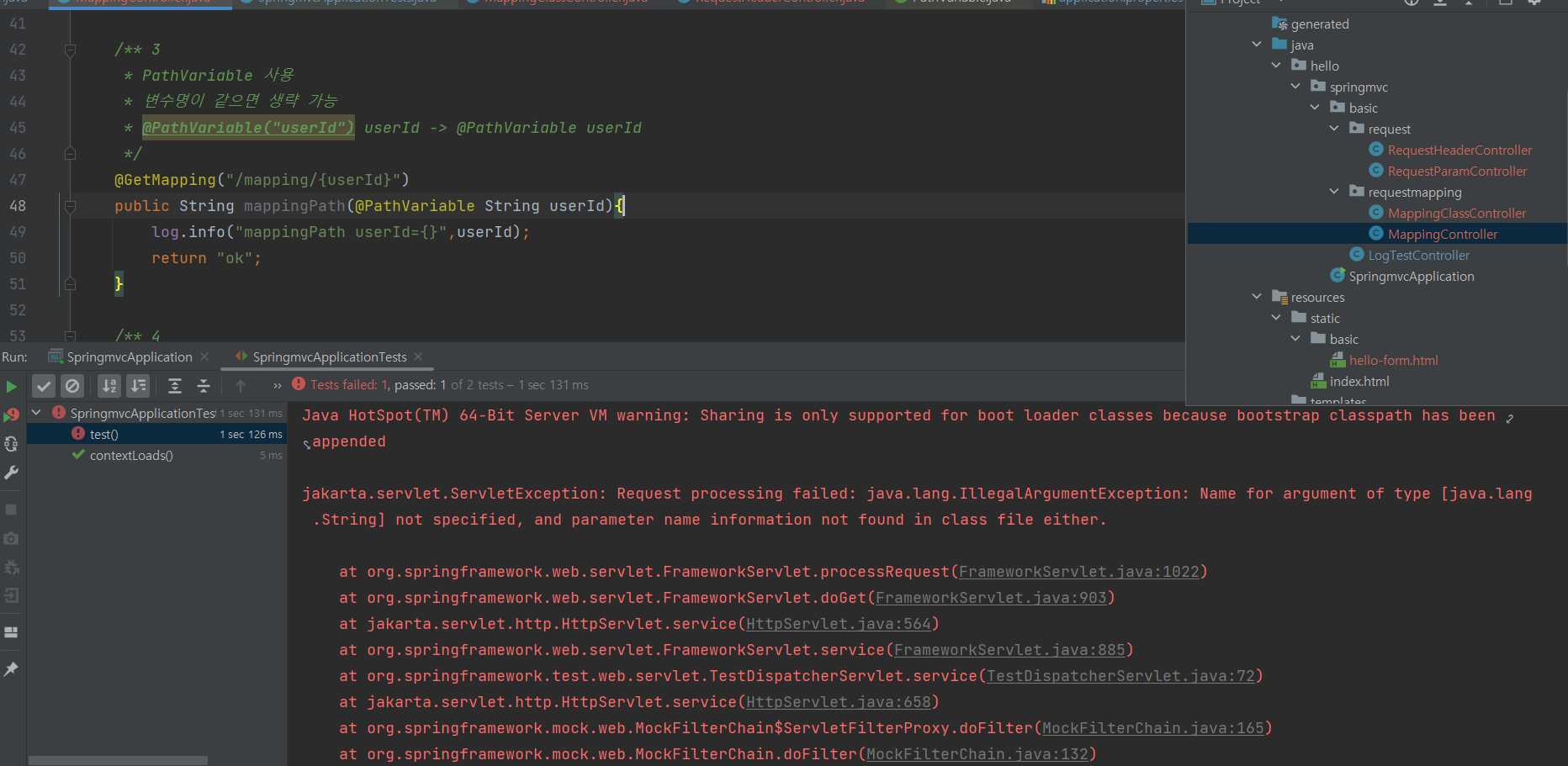
Task: Select the generated folder in Project tree
Action: point(1320,24)
